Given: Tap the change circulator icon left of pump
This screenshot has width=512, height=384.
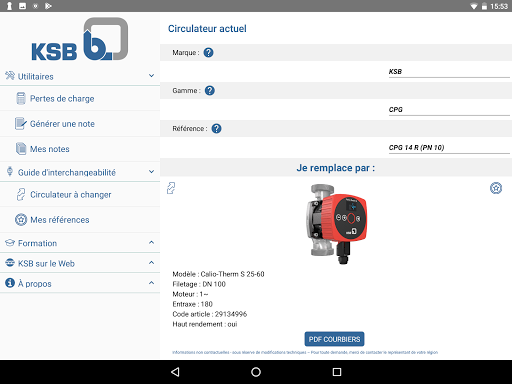Looking at the screenshot, I should pos(171,188).
